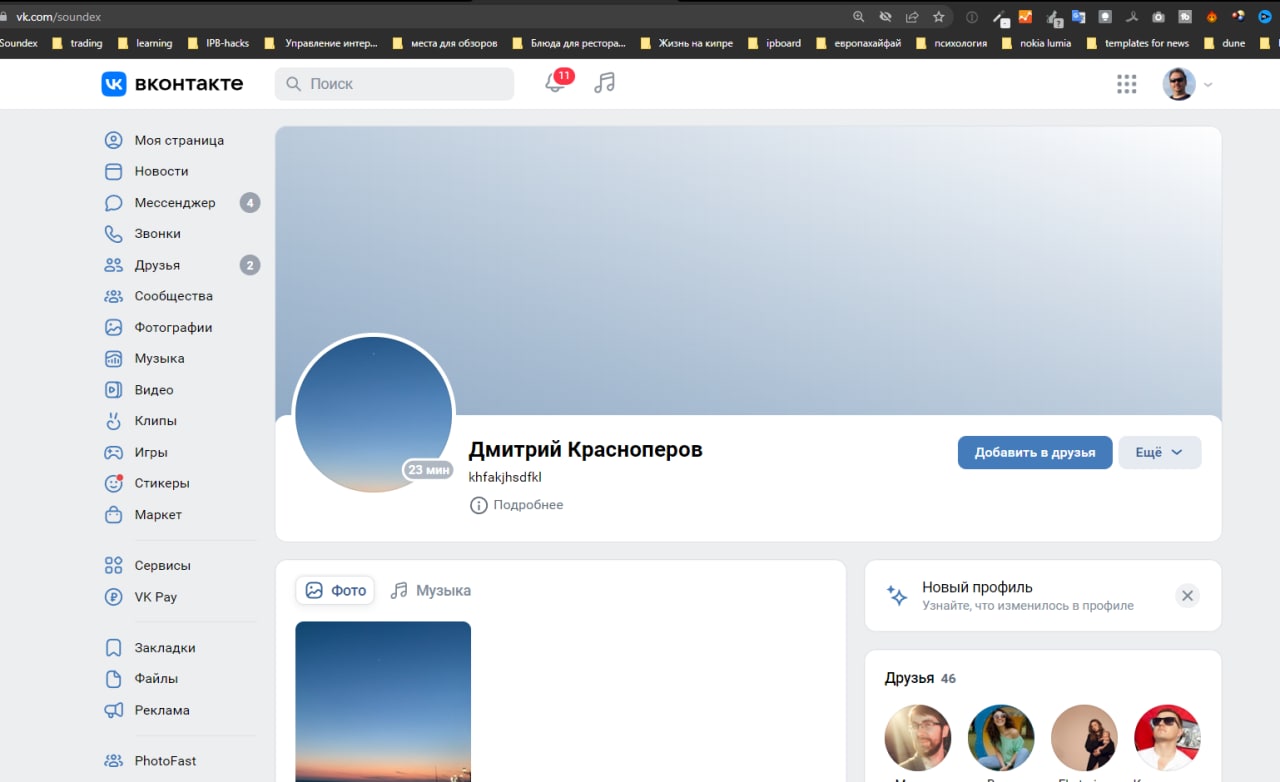This screenshot has width=1280, height=782.
Task: Click the VKontakte logo
Action: pyautogui.click(x=172, y=84)
